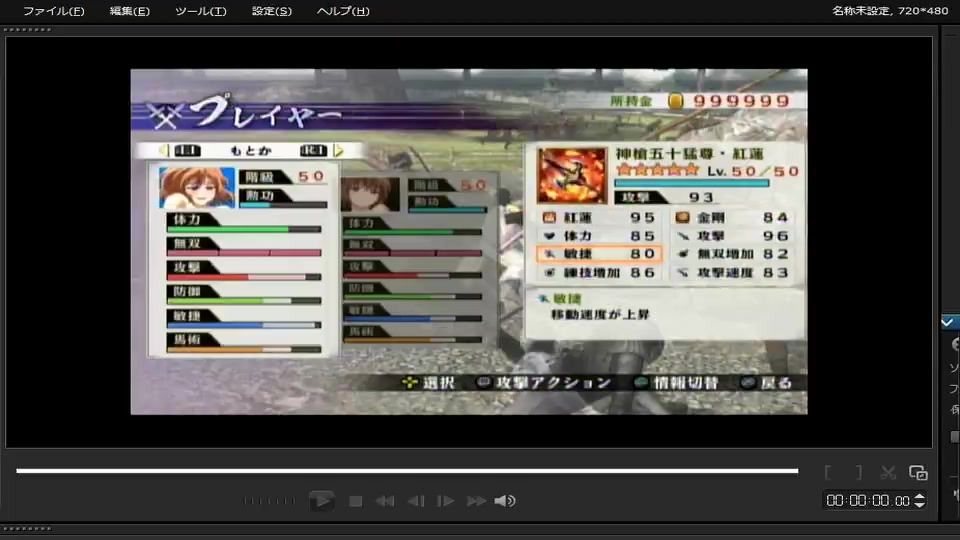
Task: Click the 練技増加 86 stat row in the preview
Action: pyautogui.click(x=599, y=272)
